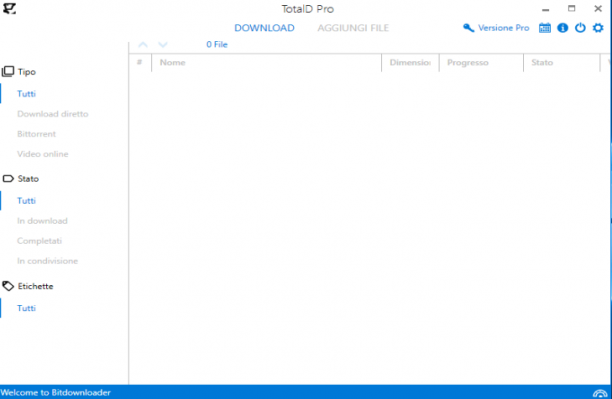Open settings via gear icon
Screen dimensions: 612x399
pos(598,28)
